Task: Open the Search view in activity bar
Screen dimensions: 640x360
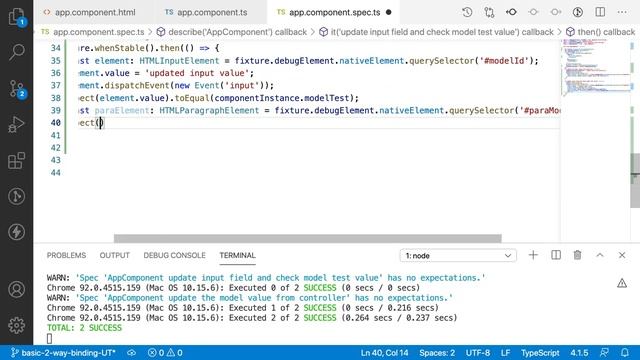Action: point(16,52)
